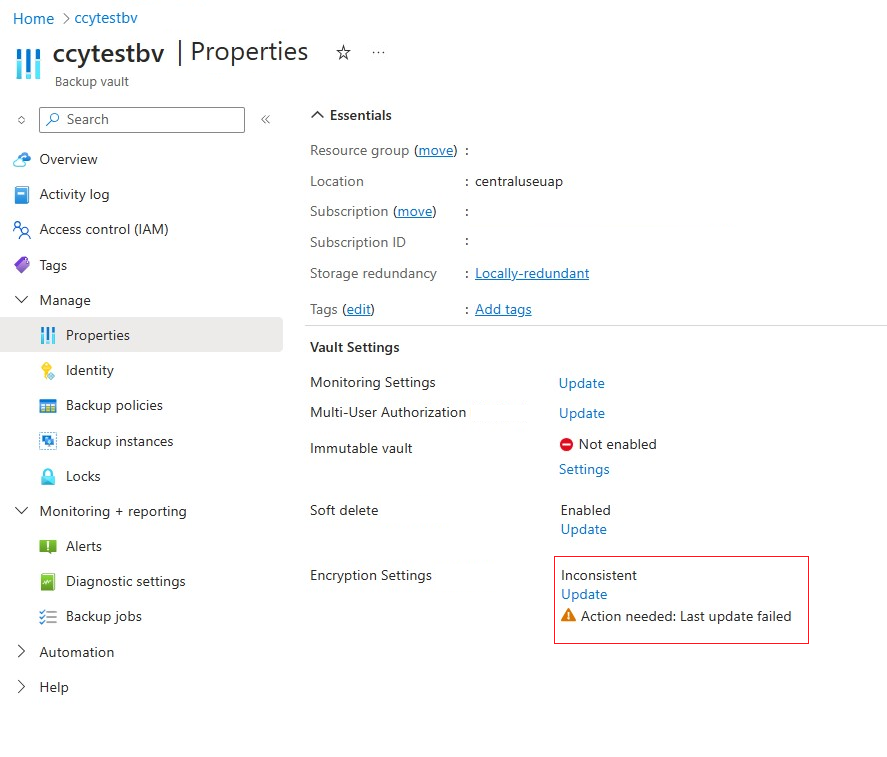Open Identity with the key icon

[x=48, y=371]
